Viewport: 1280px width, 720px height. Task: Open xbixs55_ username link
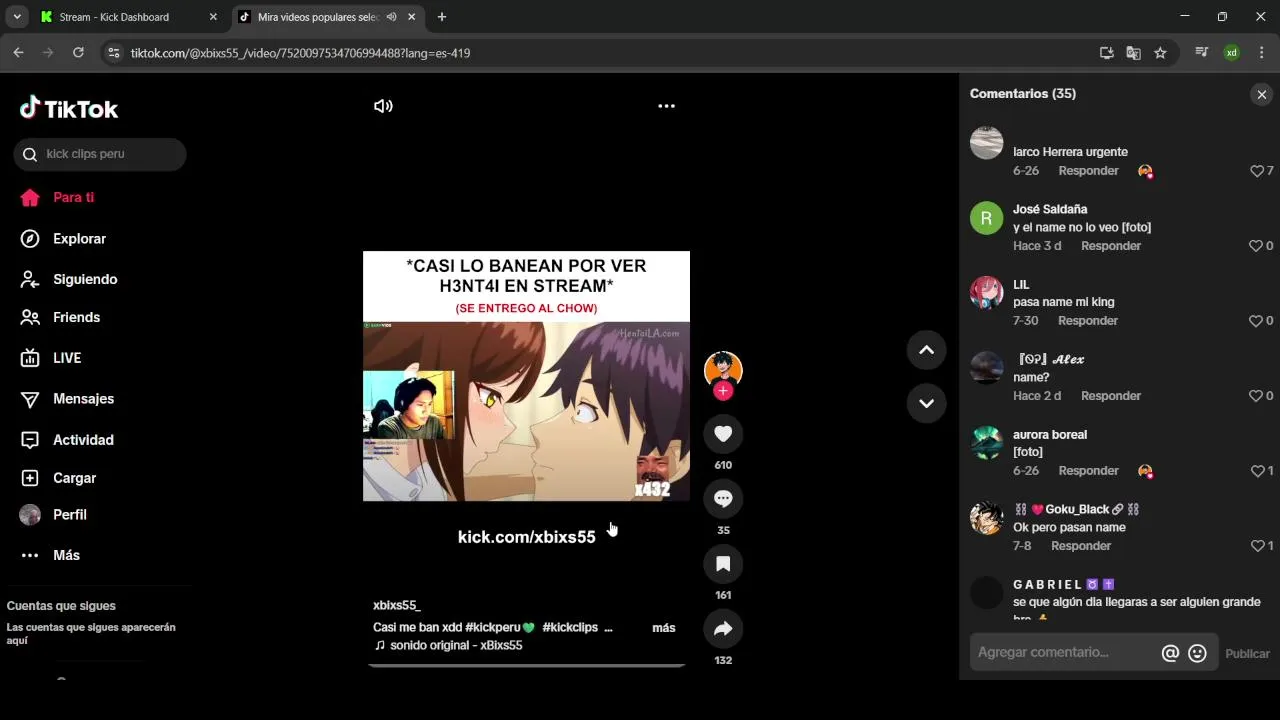pyautogui.click(x=397, y=606)
